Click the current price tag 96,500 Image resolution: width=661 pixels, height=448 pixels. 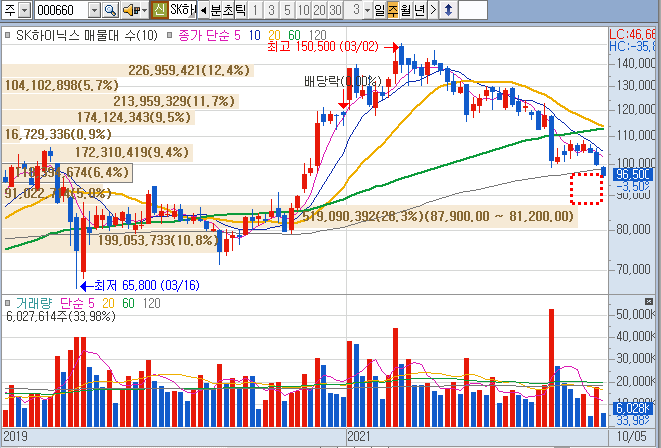[633, 174]
